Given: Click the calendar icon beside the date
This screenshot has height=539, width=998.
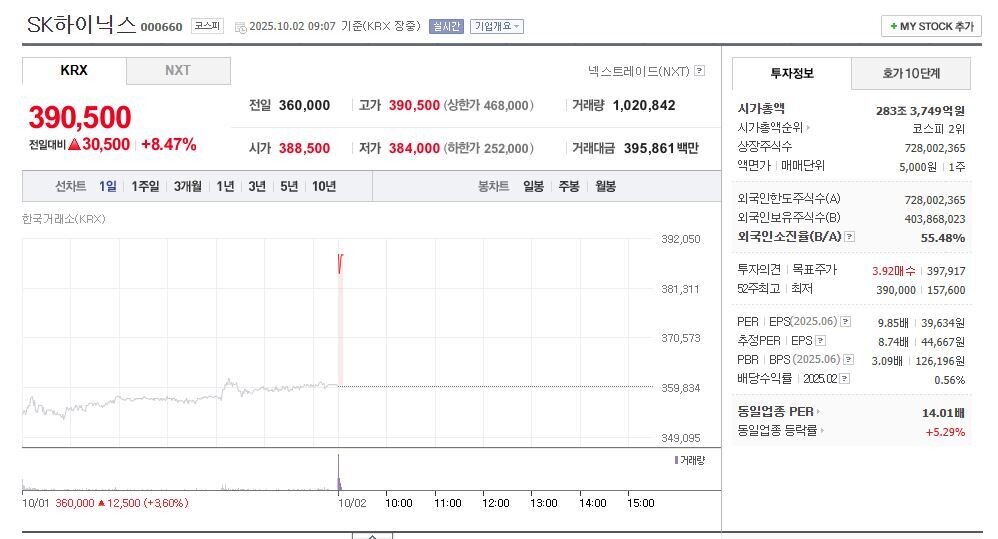Looking at the screenshot, I should click(x=240, y=27).
